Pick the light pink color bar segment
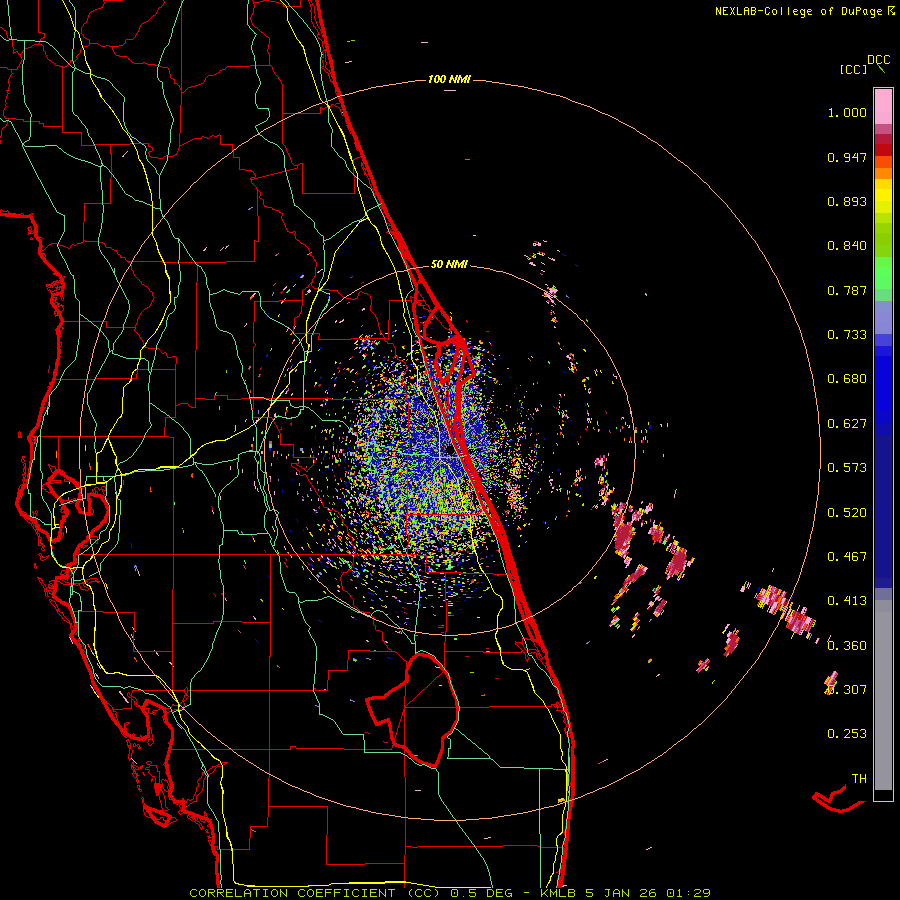The height and width of the screenshot is (900, 900). coord(883,106)
